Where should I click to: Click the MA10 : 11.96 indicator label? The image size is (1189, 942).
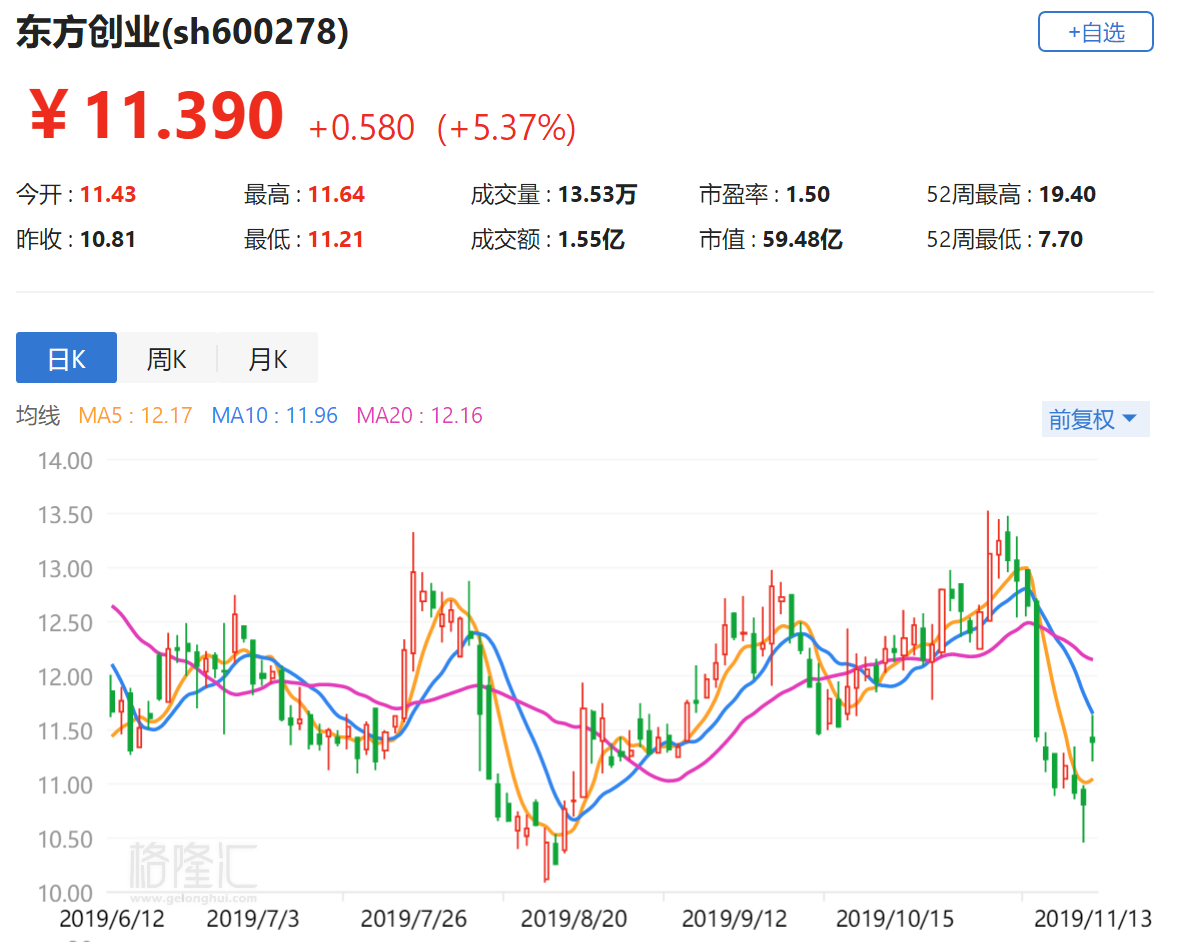[x=275, y=416]
